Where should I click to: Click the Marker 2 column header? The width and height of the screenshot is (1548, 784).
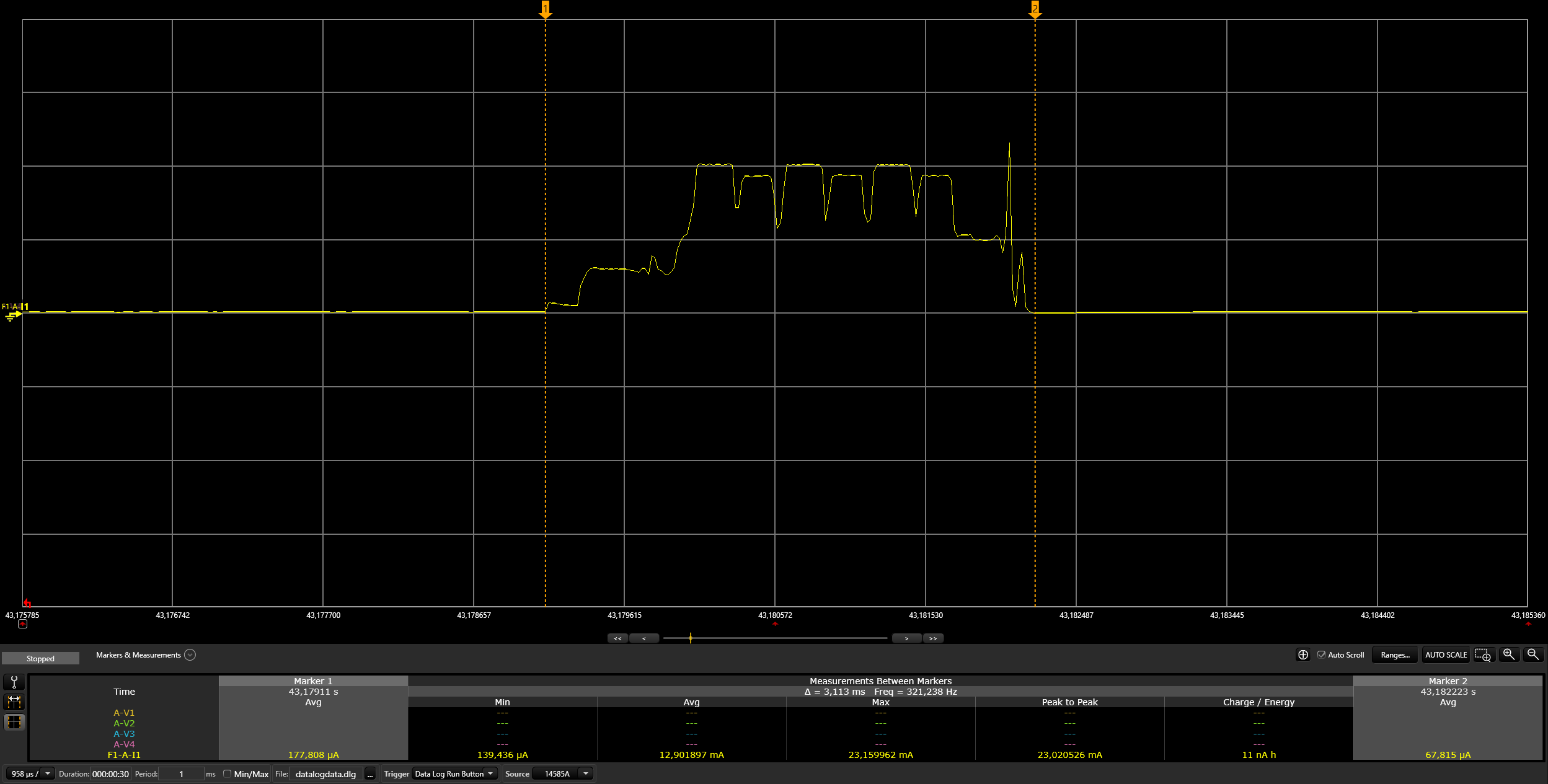[1448, 680]
